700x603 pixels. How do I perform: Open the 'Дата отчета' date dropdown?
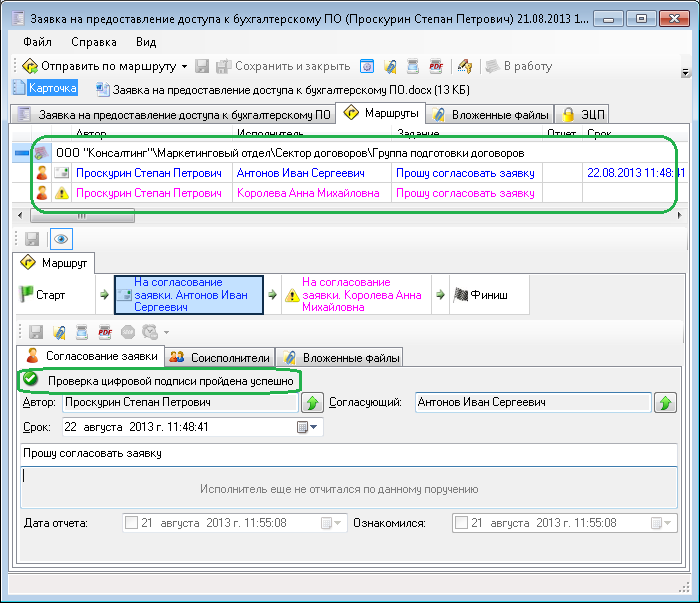tap(331, 523)
